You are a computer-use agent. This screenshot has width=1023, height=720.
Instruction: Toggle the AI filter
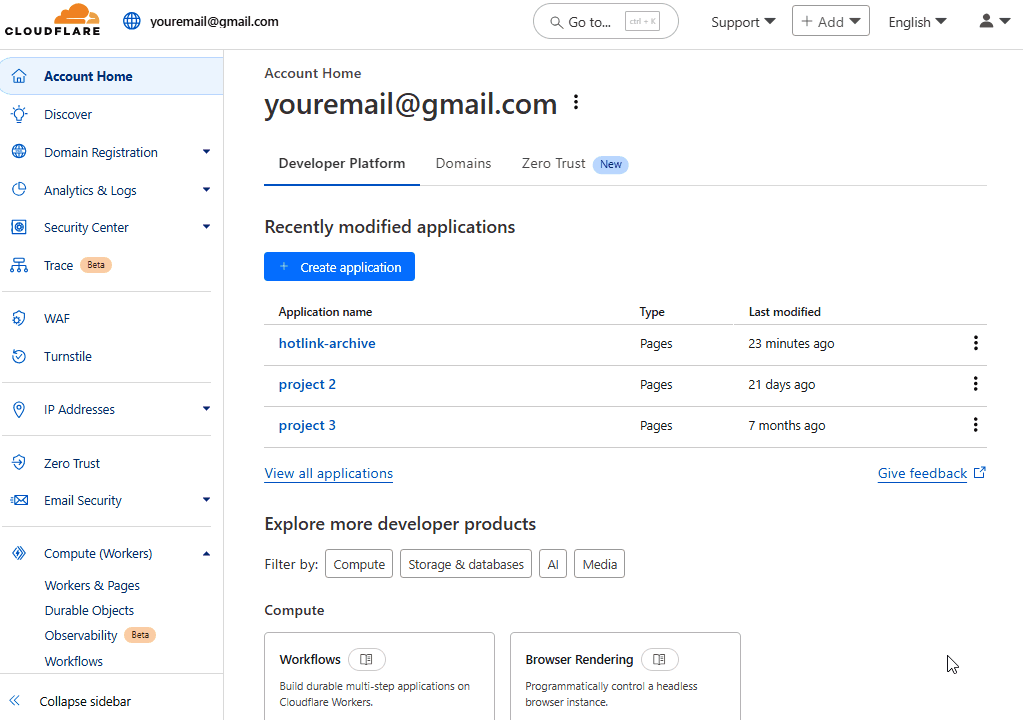pyautogui.click(x=553, y=564)
